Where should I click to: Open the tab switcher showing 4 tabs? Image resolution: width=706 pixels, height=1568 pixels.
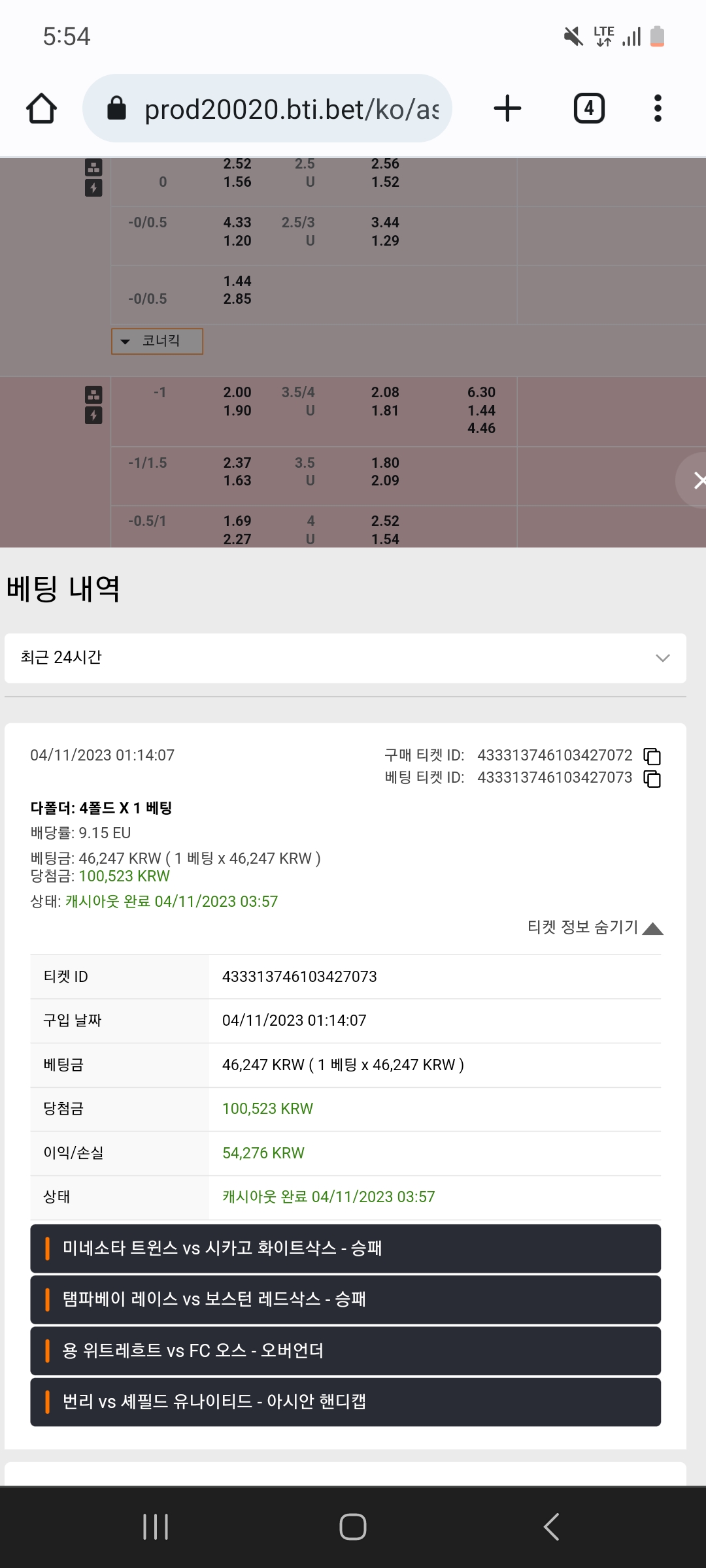coord(589,108)
